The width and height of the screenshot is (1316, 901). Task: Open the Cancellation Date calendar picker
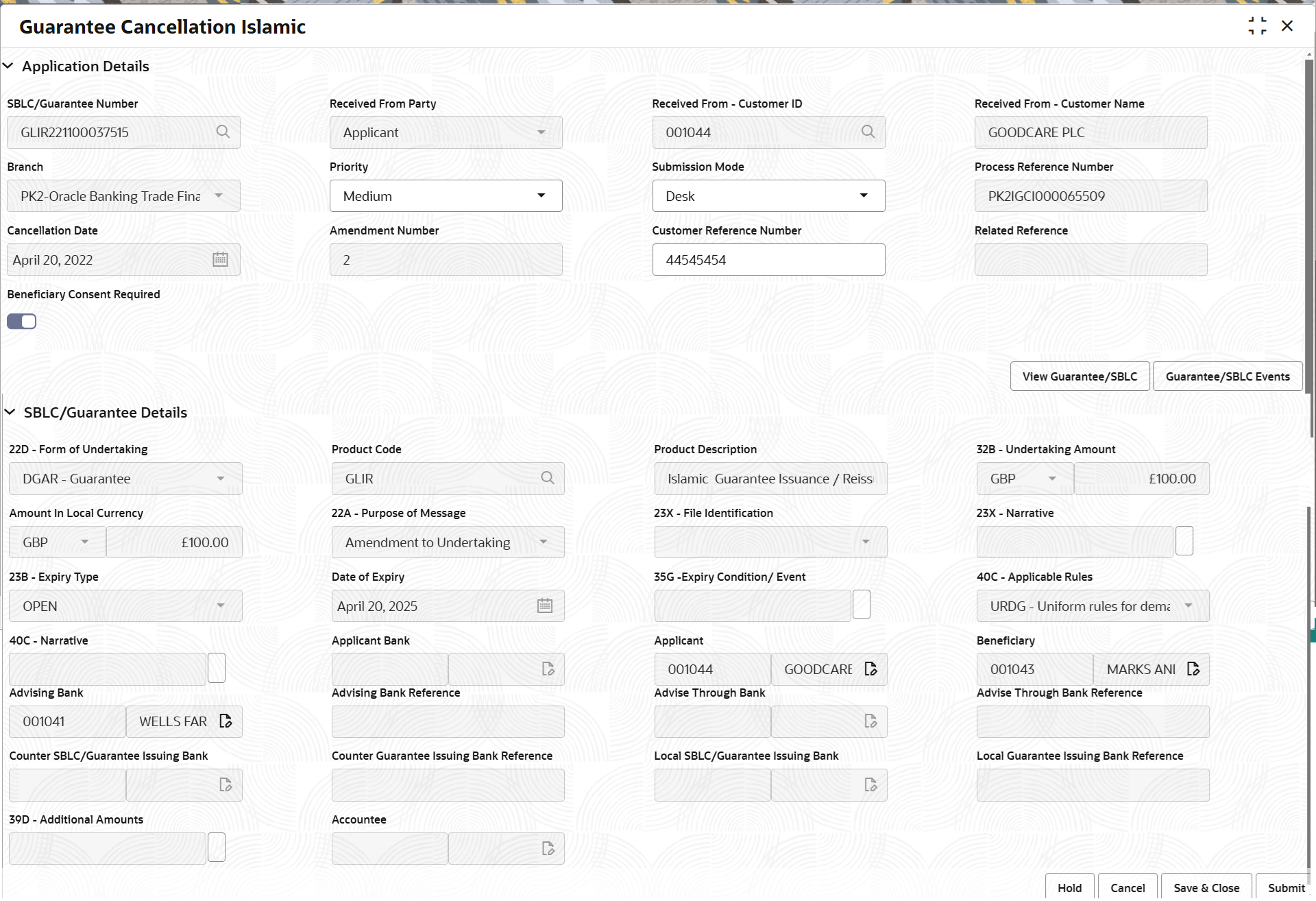220,259
